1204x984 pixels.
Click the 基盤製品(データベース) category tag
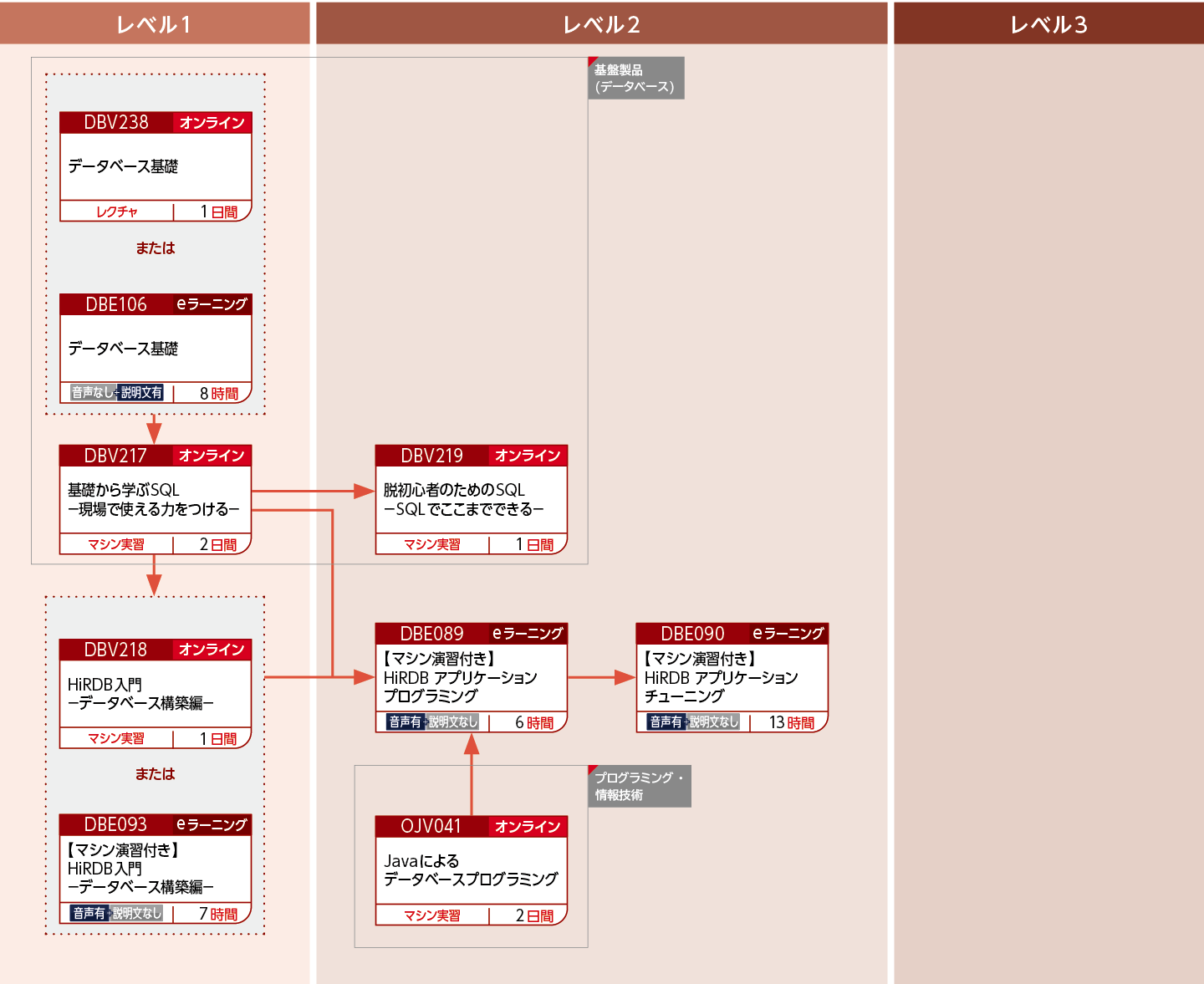[635, 79]
